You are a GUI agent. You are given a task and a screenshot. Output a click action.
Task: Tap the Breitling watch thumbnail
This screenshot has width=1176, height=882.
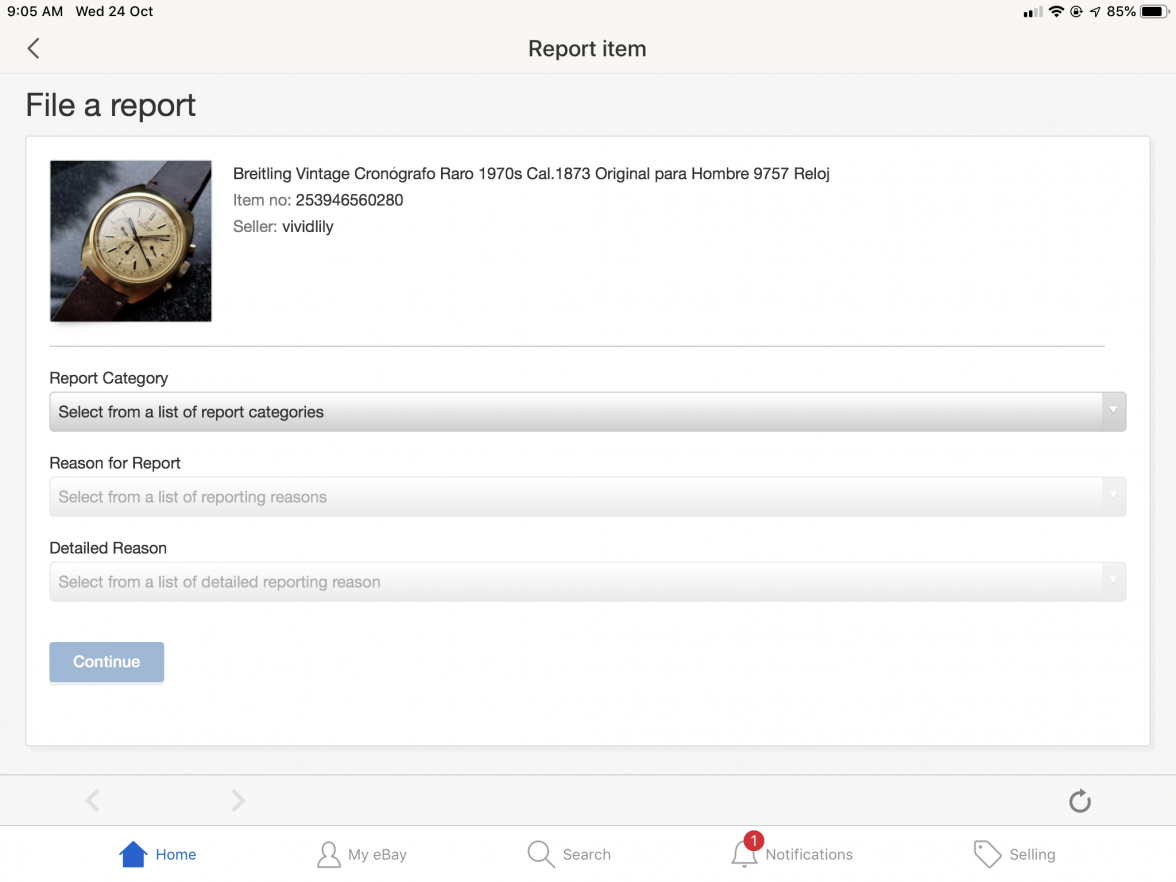tap(131, 241)
